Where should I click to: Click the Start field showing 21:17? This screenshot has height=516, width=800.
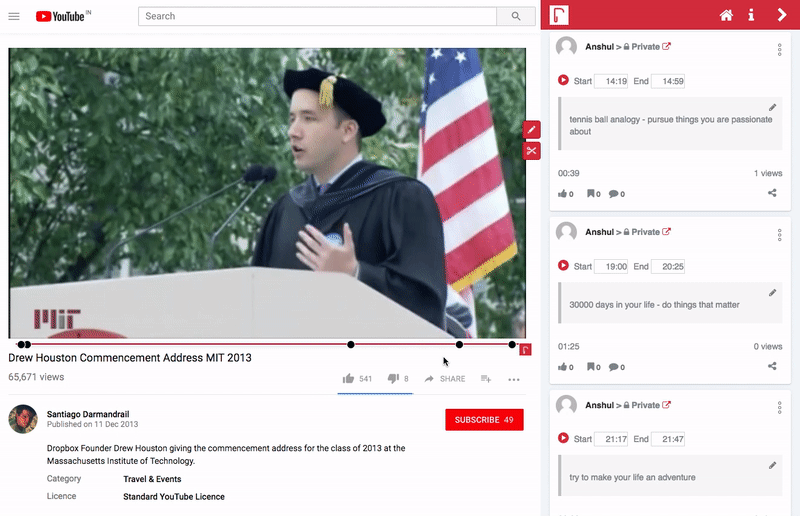pyautogui.click(x=611, y=439)
